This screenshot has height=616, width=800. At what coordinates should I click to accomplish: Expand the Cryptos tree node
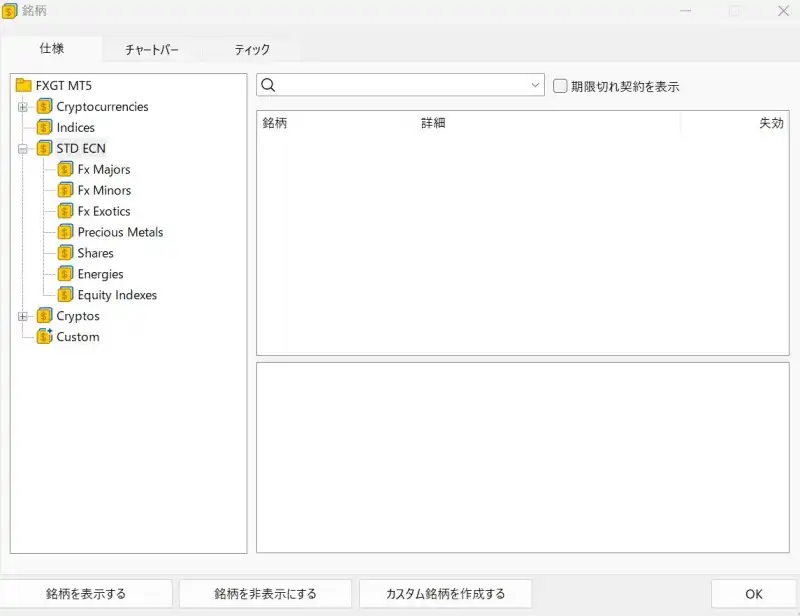tap(22, 316)
